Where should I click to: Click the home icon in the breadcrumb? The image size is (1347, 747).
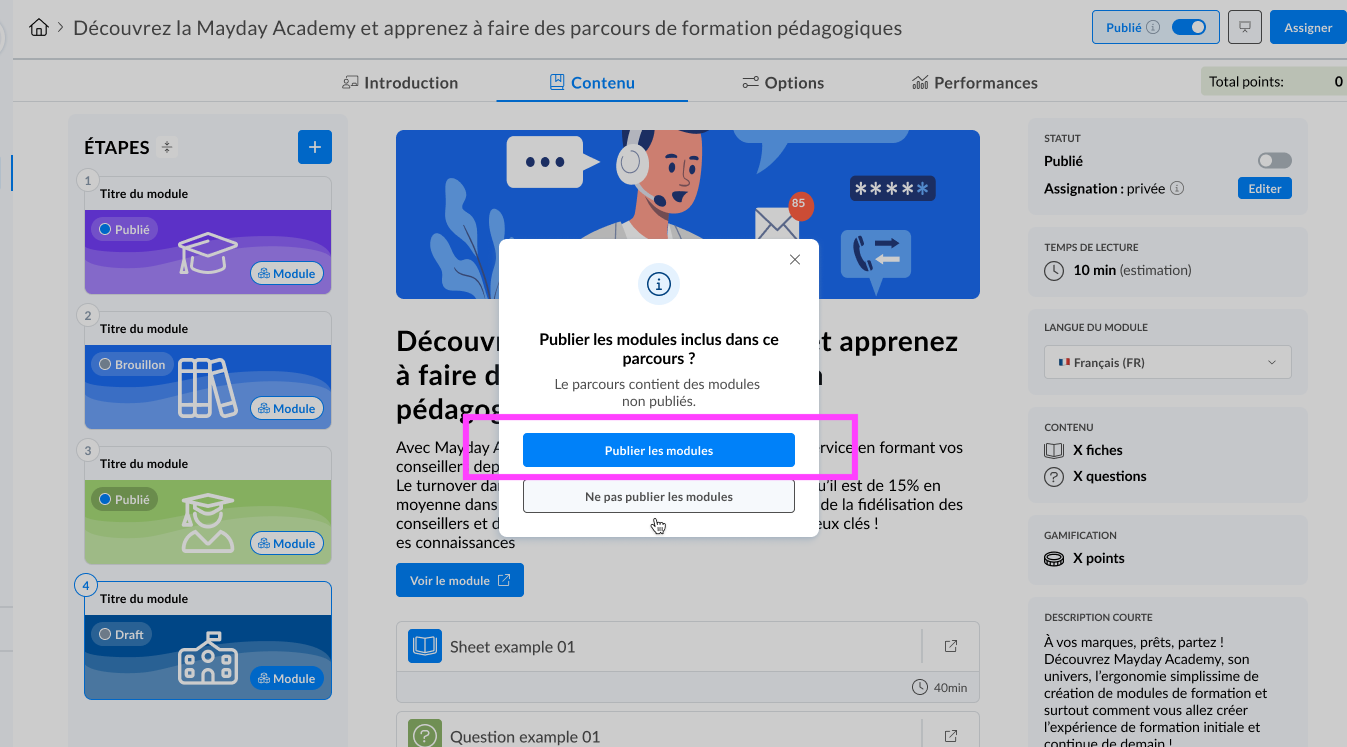39,28
